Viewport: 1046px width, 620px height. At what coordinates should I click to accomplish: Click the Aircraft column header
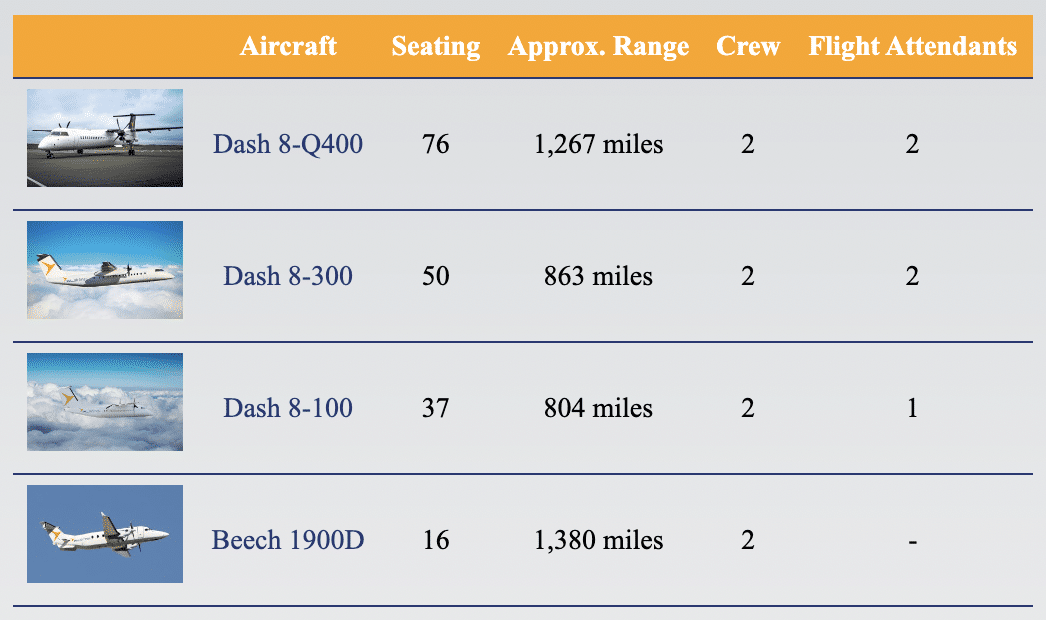click(x=288, y=46)
